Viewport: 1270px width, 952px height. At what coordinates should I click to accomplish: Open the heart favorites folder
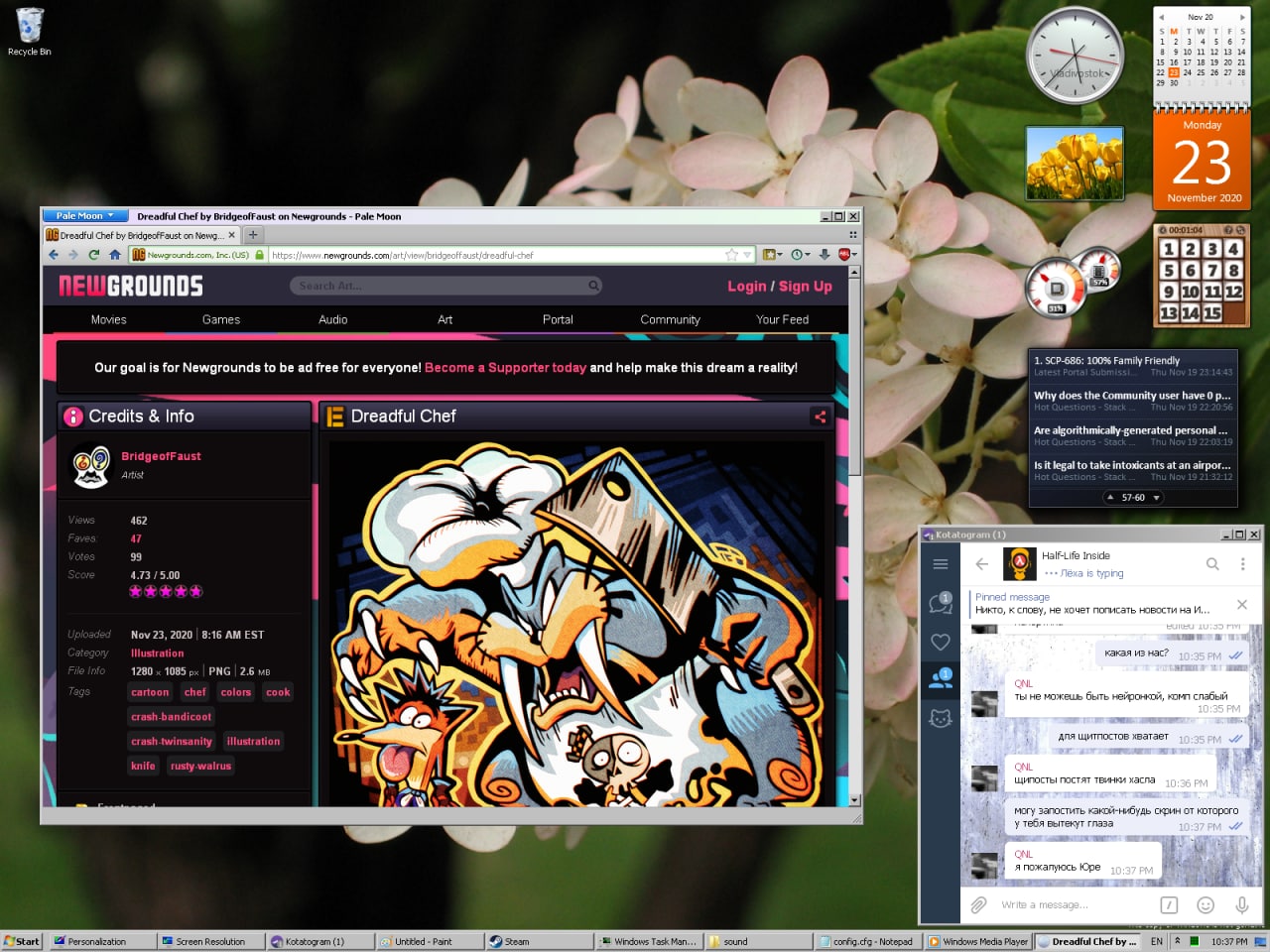tap(941, 642)
